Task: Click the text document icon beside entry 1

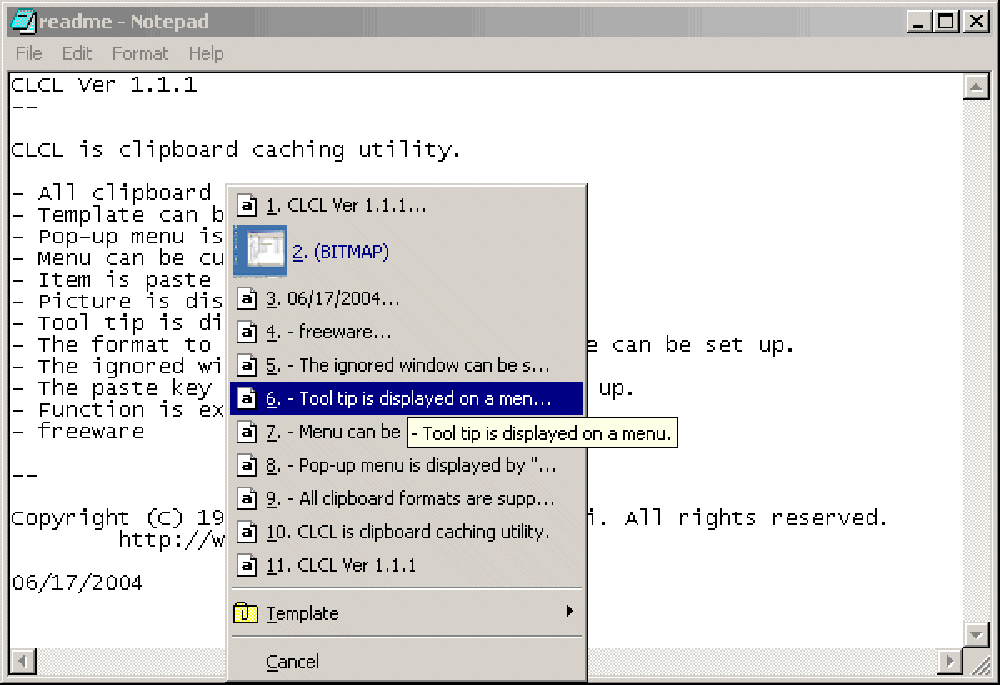Action: 247,206
